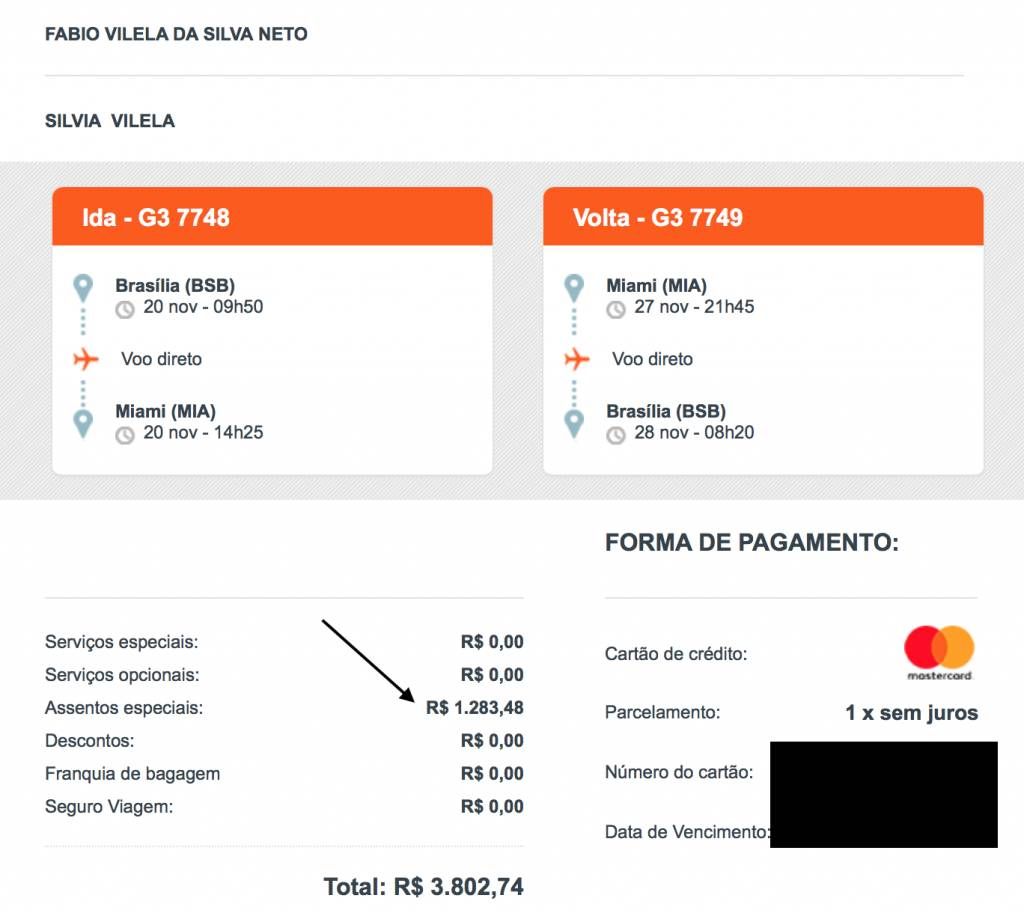Screen dimensions: 1024x913
Task: Click clock icon beside 28 nov - 08h20
Action: point(616,435)
